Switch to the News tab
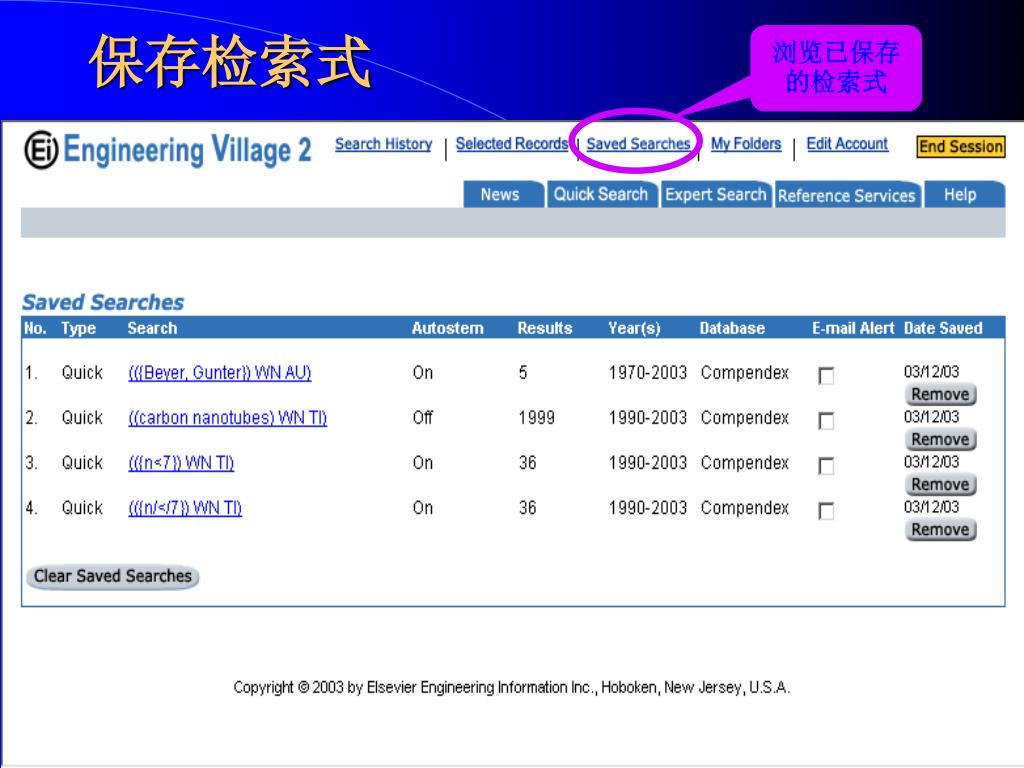The image size is (1024, 768). tap(503, 195)
